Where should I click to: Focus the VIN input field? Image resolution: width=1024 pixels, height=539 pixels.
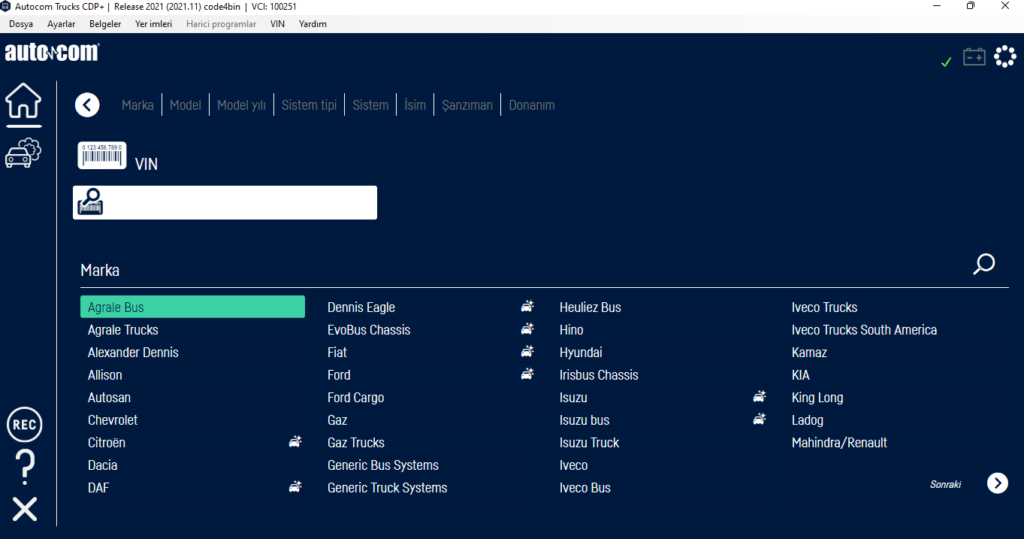point(225,203)
